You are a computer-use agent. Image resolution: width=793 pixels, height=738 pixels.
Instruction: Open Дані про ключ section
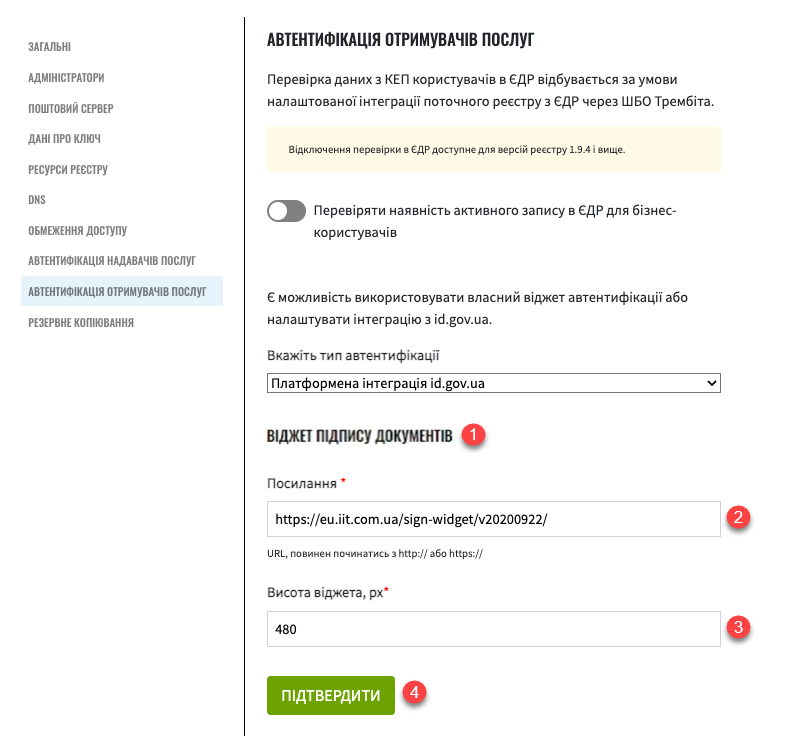pos(64,139)
